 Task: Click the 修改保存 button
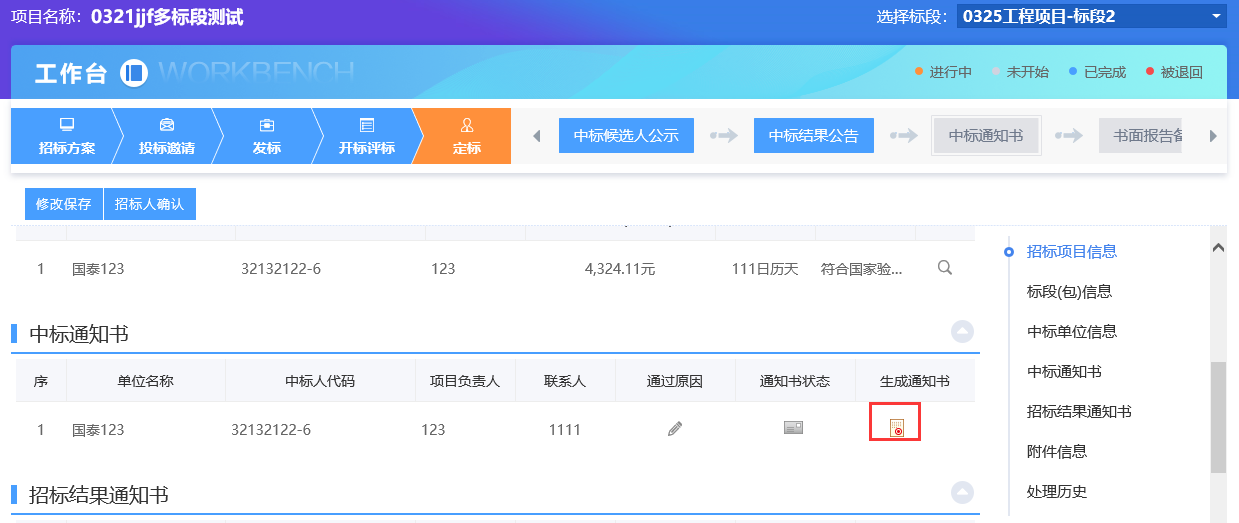64,204
